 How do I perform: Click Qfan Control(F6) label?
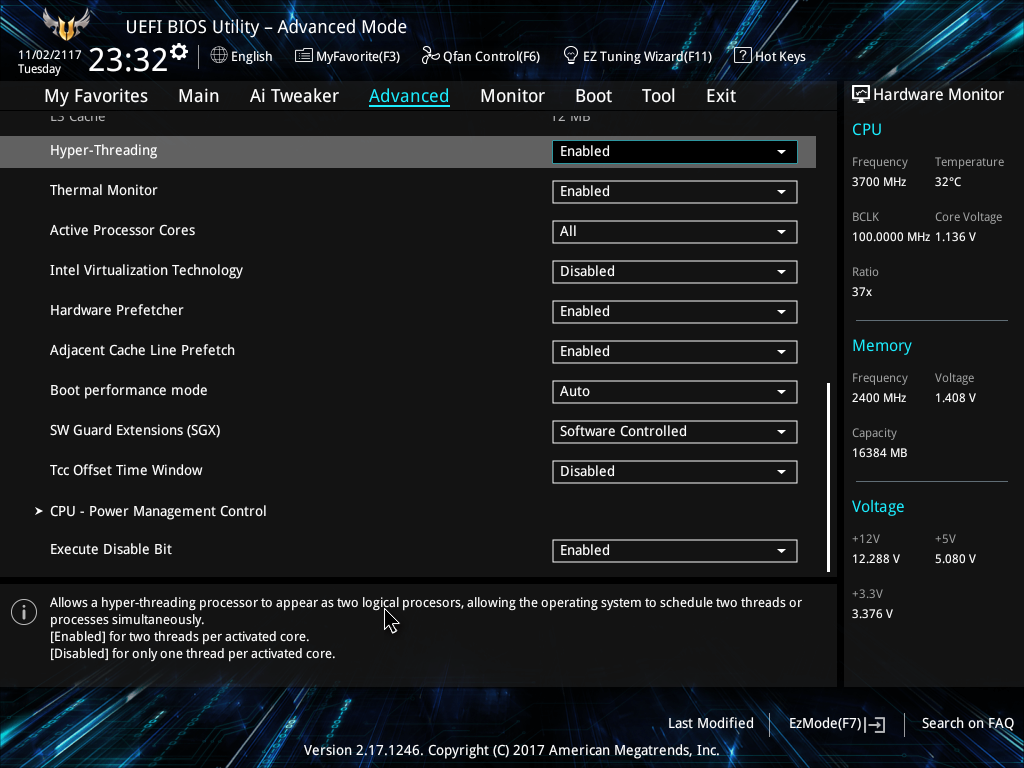tap(491, 56)
